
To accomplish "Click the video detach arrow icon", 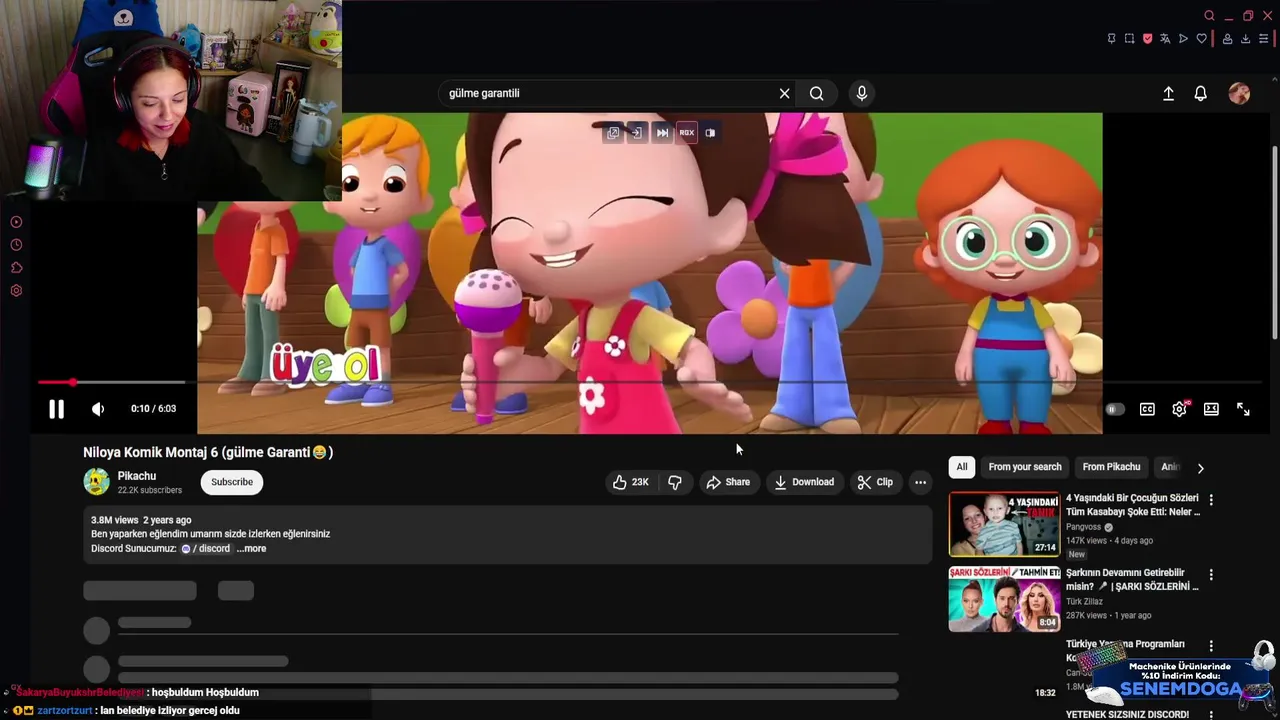I will coord(637,132).
